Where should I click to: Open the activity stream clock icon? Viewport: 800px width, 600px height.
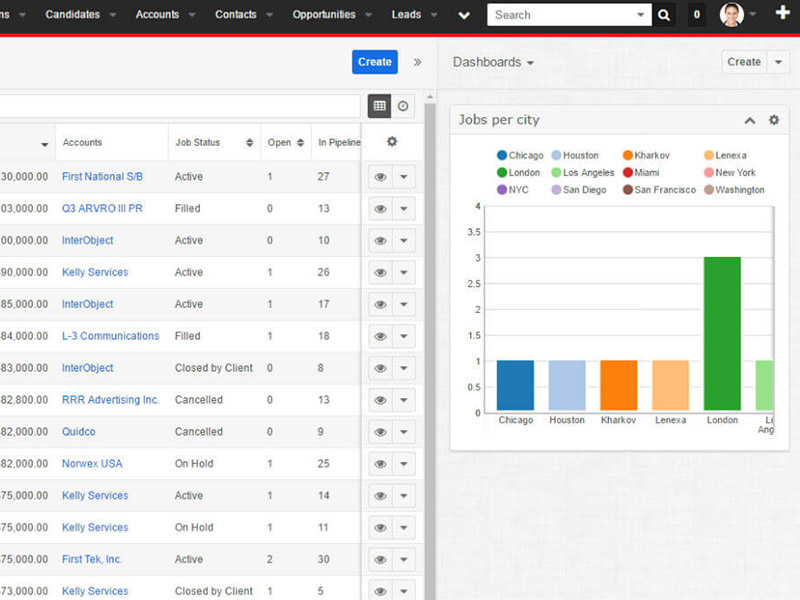pyautogui.click(x=403, y=106)
